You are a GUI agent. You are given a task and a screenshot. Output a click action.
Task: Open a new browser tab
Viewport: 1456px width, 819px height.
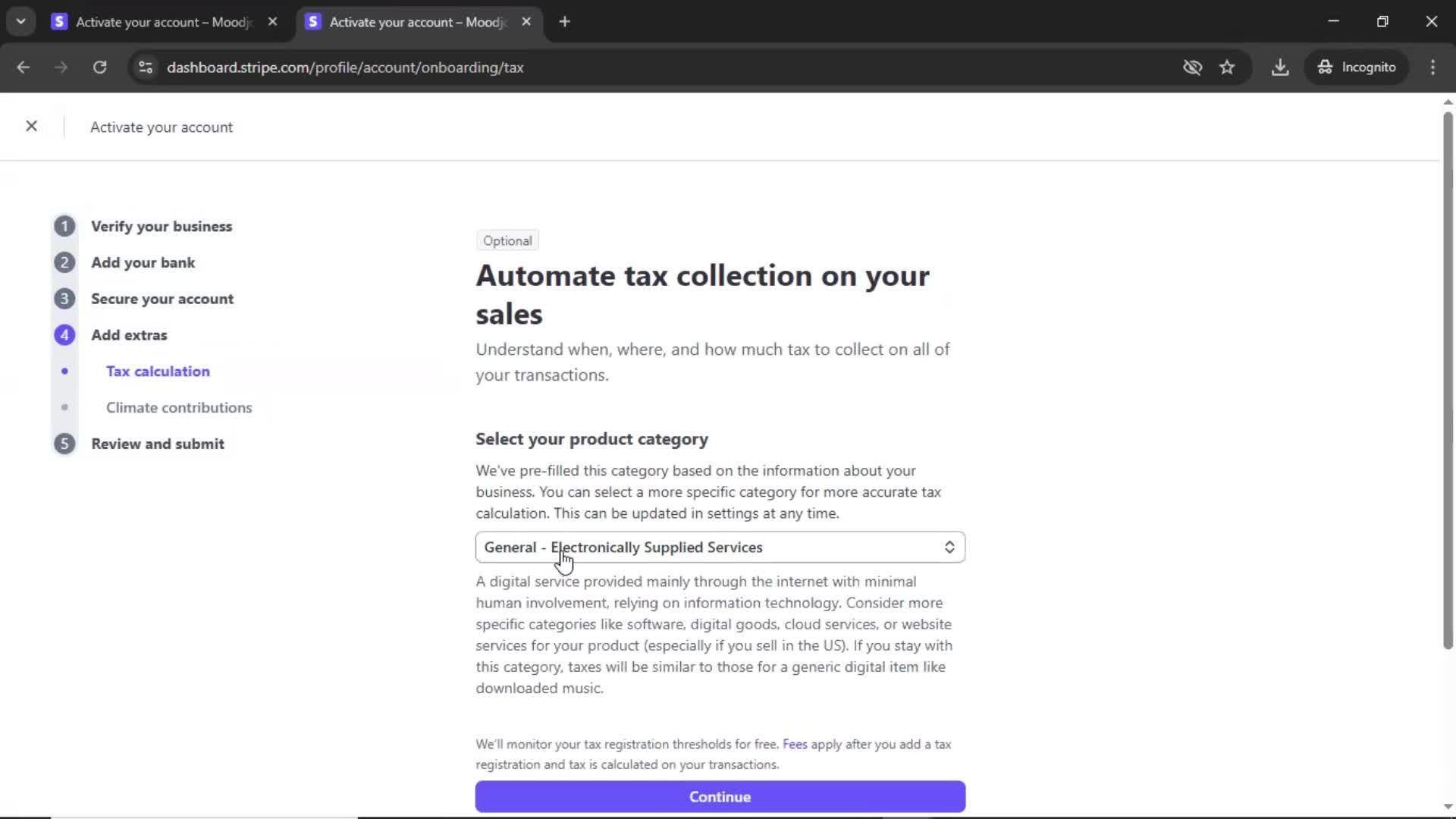click(564, 22)
